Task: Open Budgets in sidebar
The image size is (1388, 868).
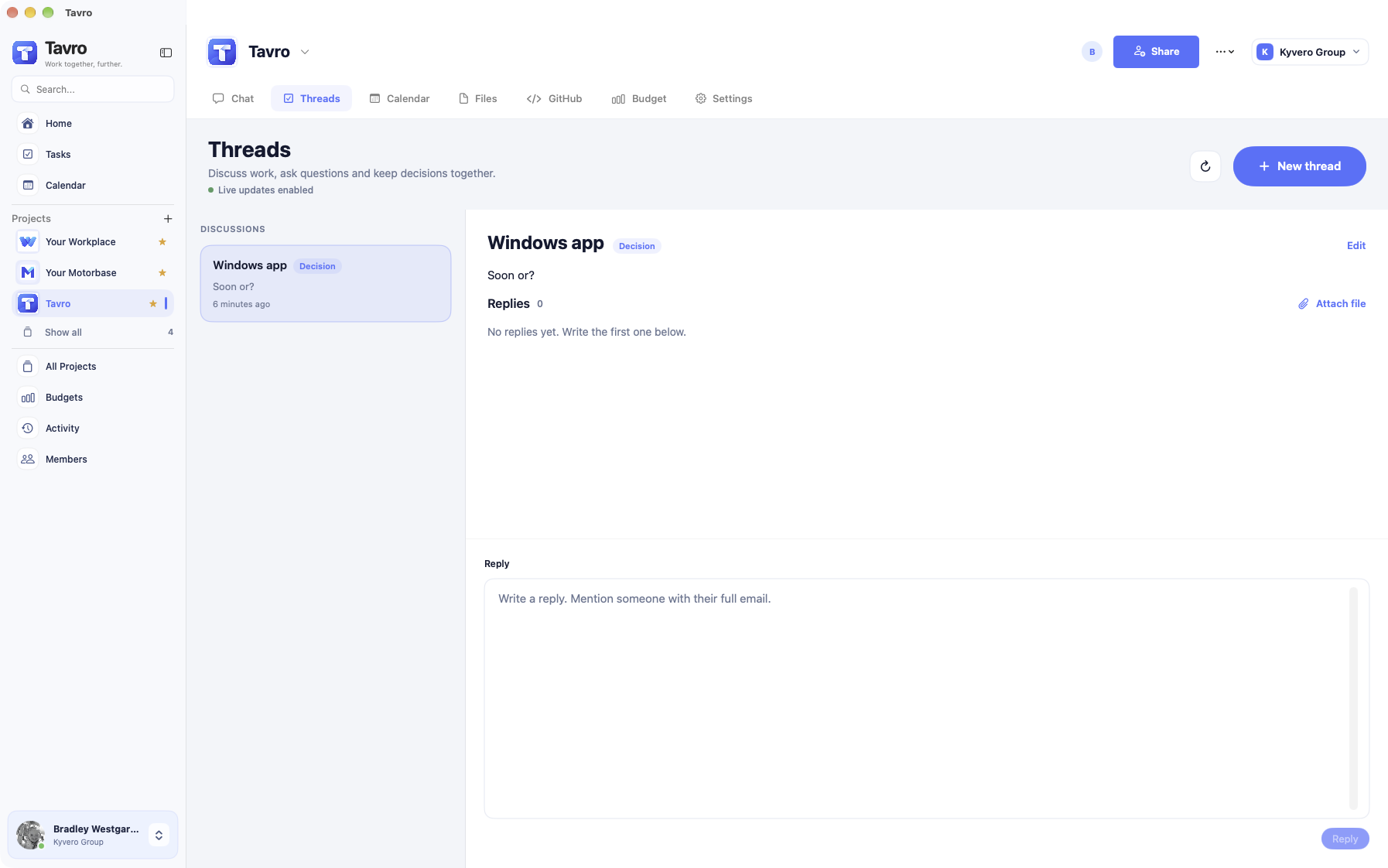Action: 93,398
